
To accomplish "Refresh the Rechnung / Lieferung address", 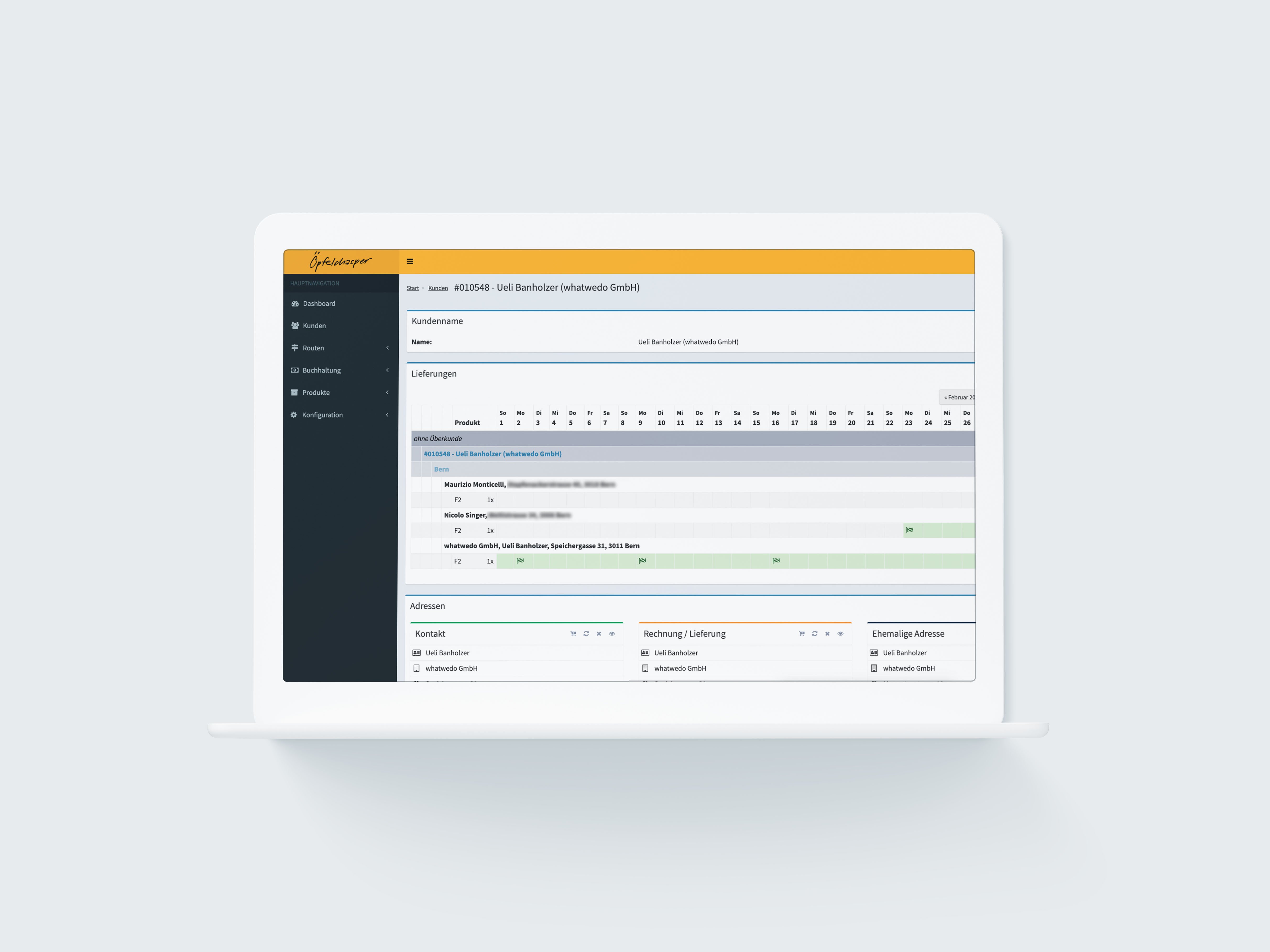I will 815,634.
